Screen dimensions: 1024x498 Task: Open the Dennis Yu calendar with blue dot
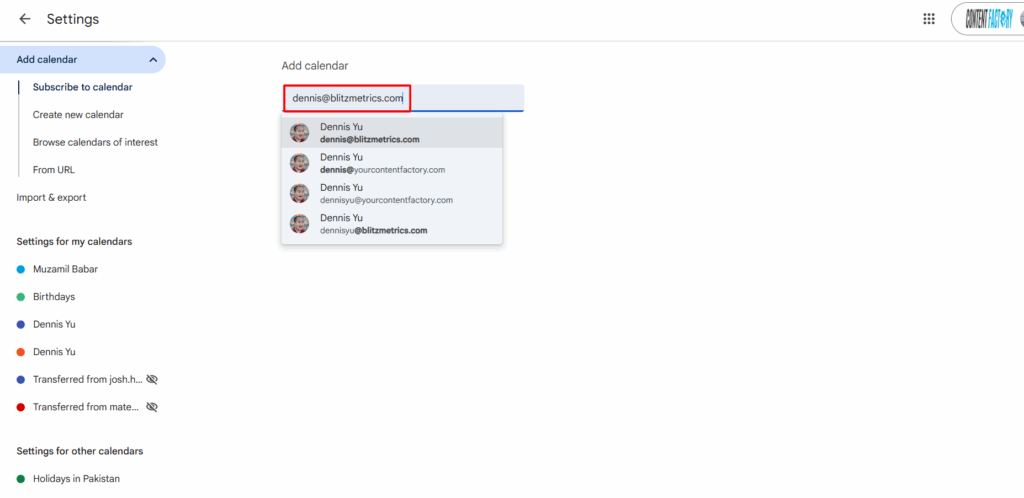(54, 324)
